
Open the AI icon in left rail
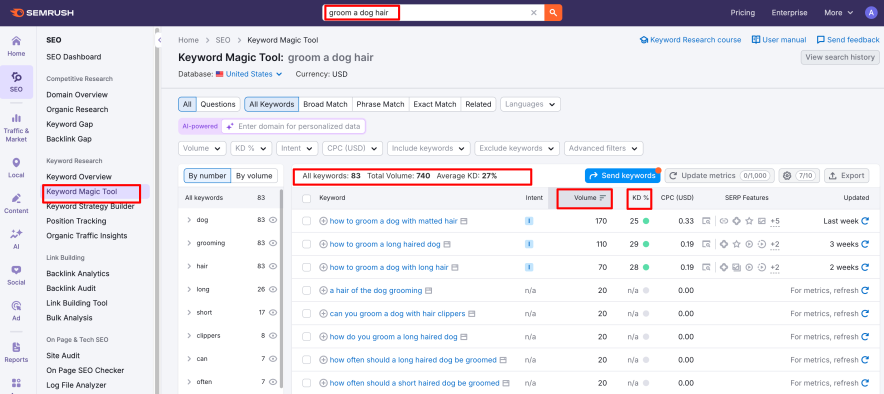pos(16,240)
